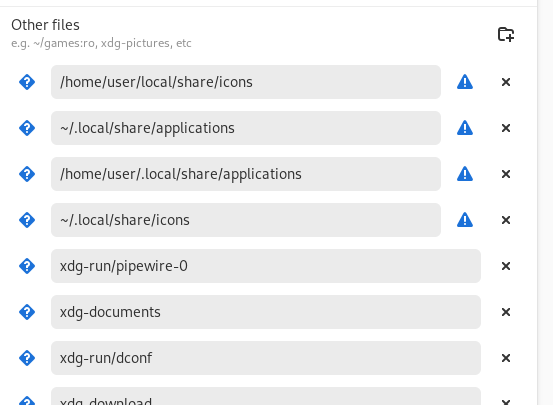
Task: Show the warning for ~/.local/share/icons
Action: [x=465, y=220]
